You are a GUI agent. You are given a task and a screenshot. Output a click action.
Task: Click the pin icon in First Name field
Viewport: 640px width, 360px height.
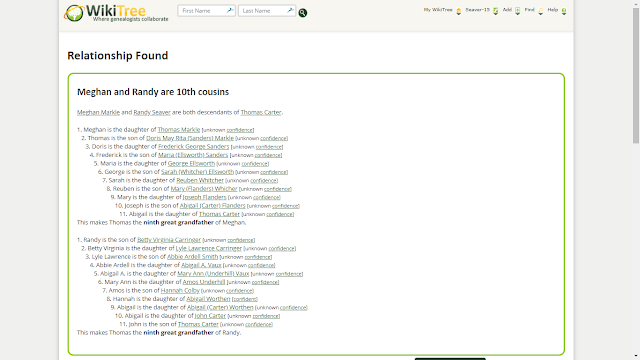pyautogui.click(x=230, y=10)
